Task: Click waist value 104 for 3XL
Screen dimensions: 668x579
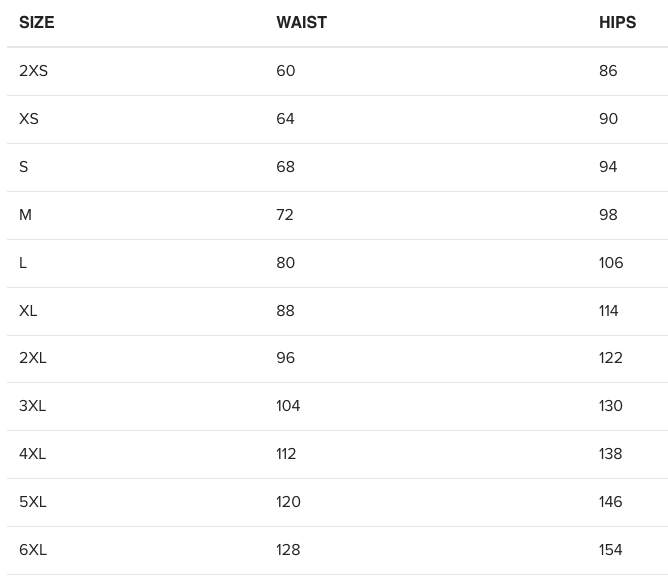Action: point(288,406)
